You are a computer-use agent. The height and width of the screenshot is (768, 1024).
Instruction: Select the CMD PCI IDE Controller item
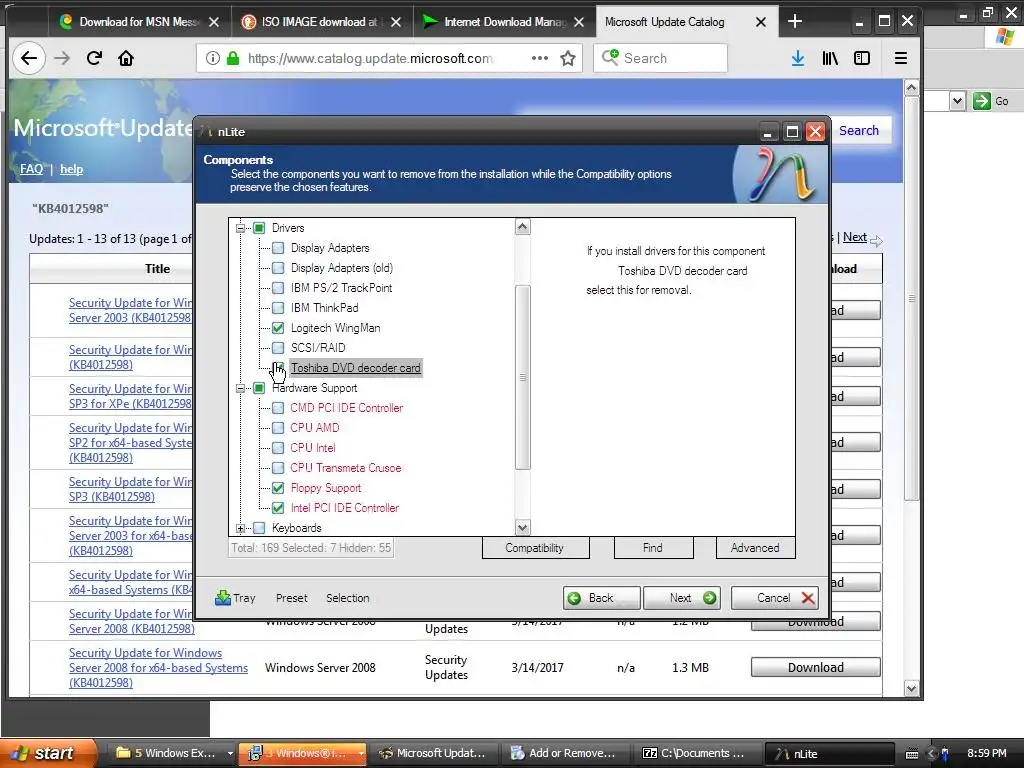(x=346, y=408)
